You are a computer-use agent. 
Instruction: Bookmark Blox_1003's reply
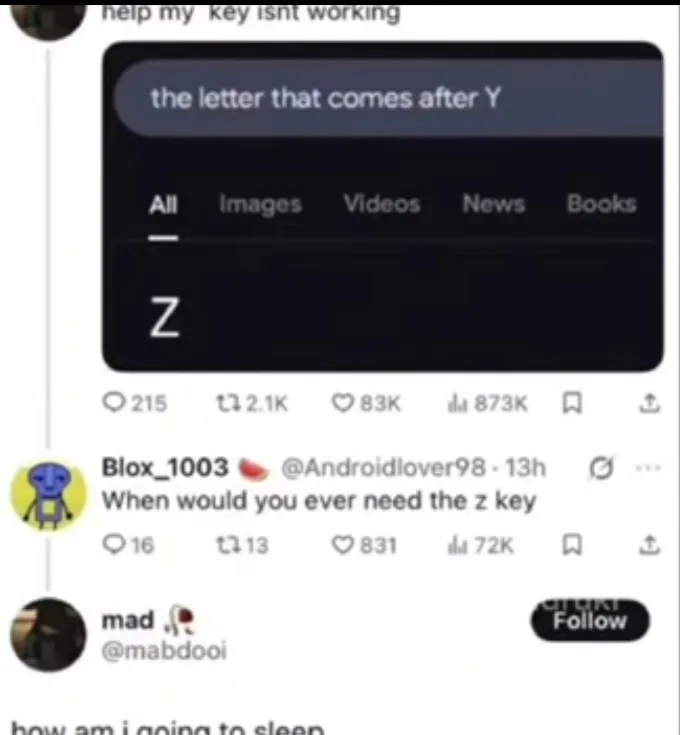pos(572,545)
